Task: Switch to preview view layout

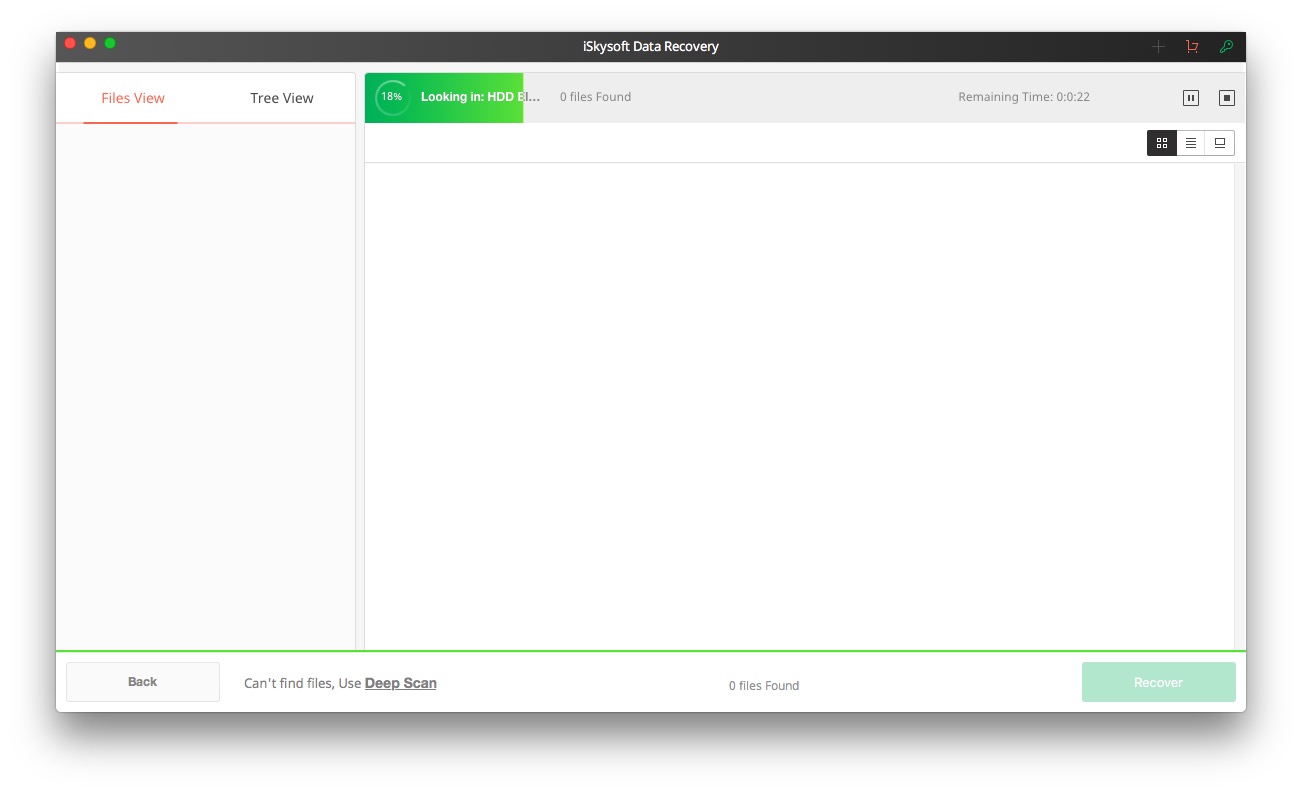Action: coord(1219,143)
